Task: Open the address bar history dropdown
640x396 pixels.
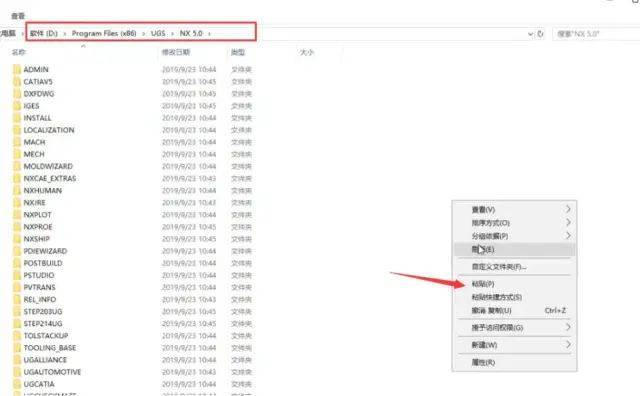Action: click(x=530, y=34)
